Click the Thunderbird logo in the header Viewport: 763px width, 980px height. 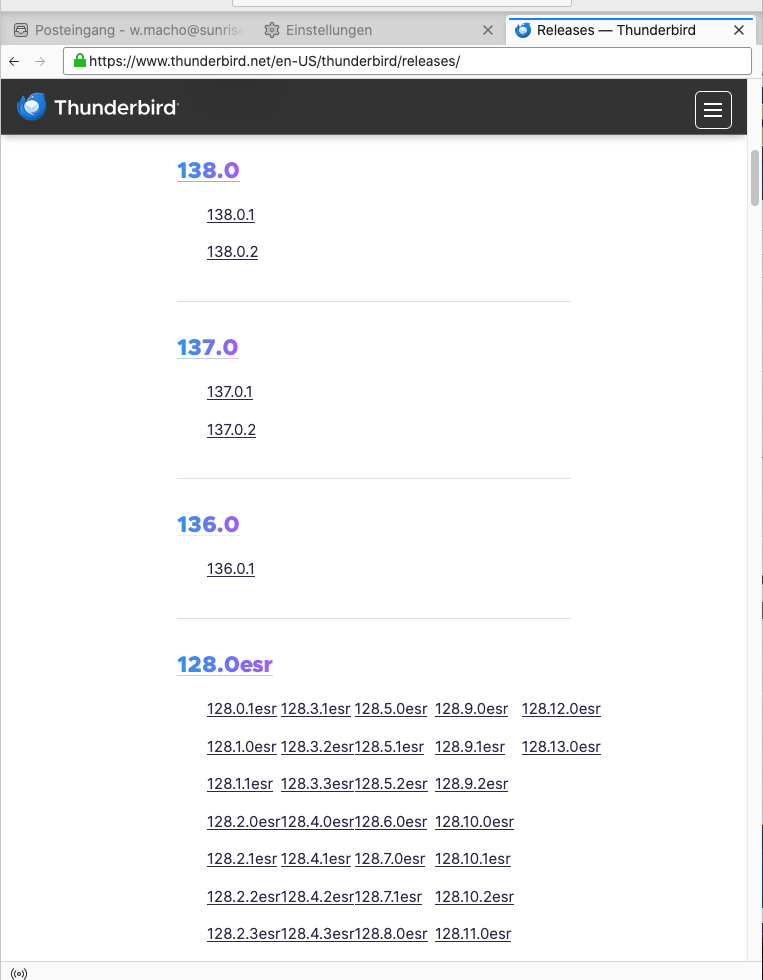98,107
